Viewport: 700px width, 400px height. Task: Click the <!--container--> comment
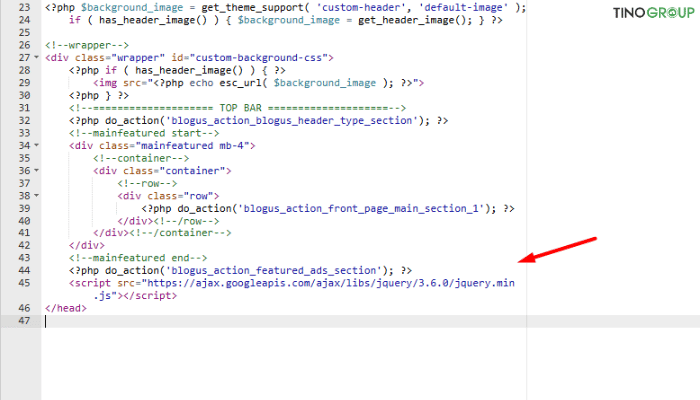pyautogui.click(x=141, y=158)
